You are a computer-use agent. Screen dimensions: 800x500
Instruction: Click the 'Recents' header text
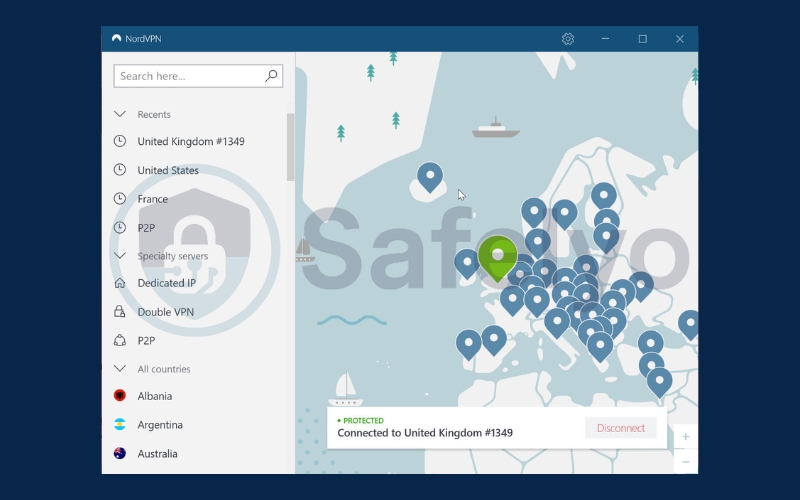tap(154, 114)
